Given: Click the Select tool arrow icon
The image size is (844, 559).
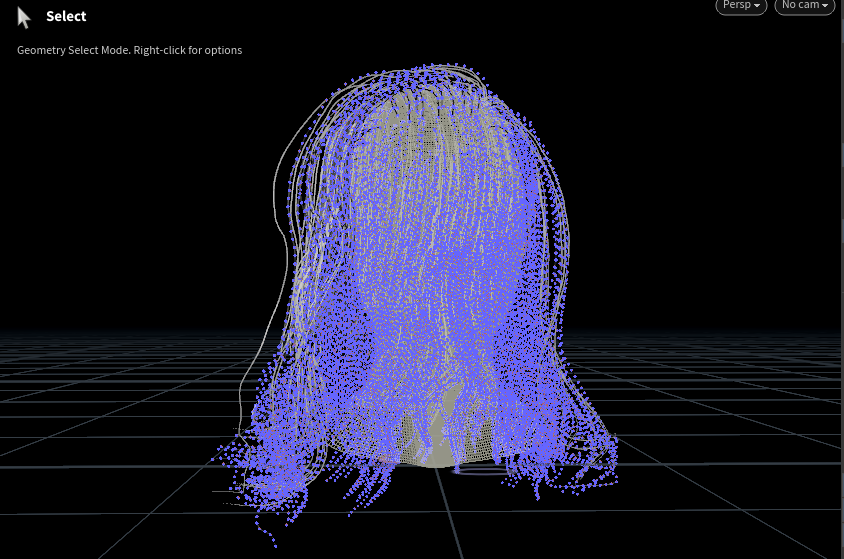Looking at the screenshot, I should pyautogui.click(x=24, y=17).
